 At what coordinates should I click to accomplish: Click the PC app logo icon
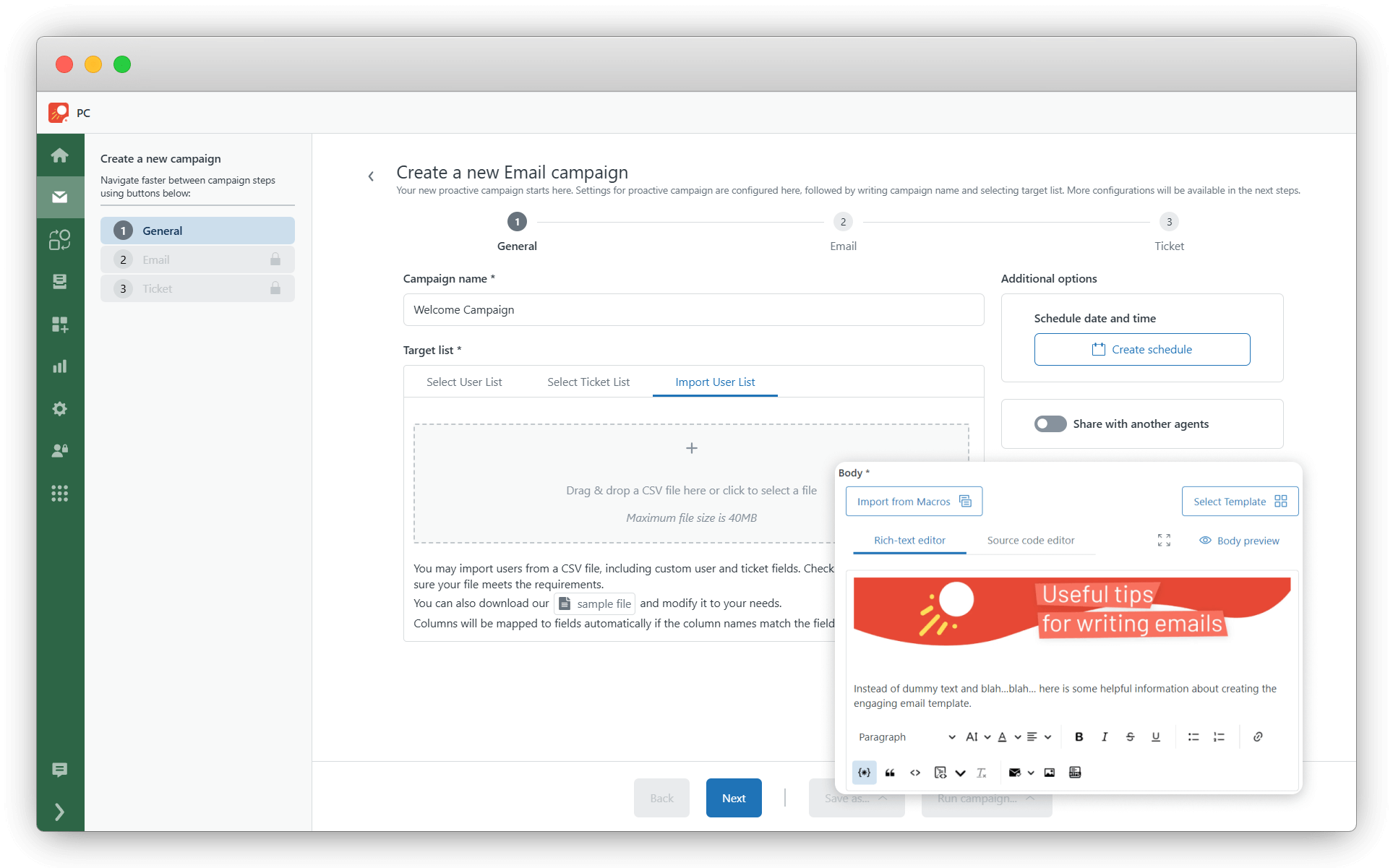(x=59, y=113)
